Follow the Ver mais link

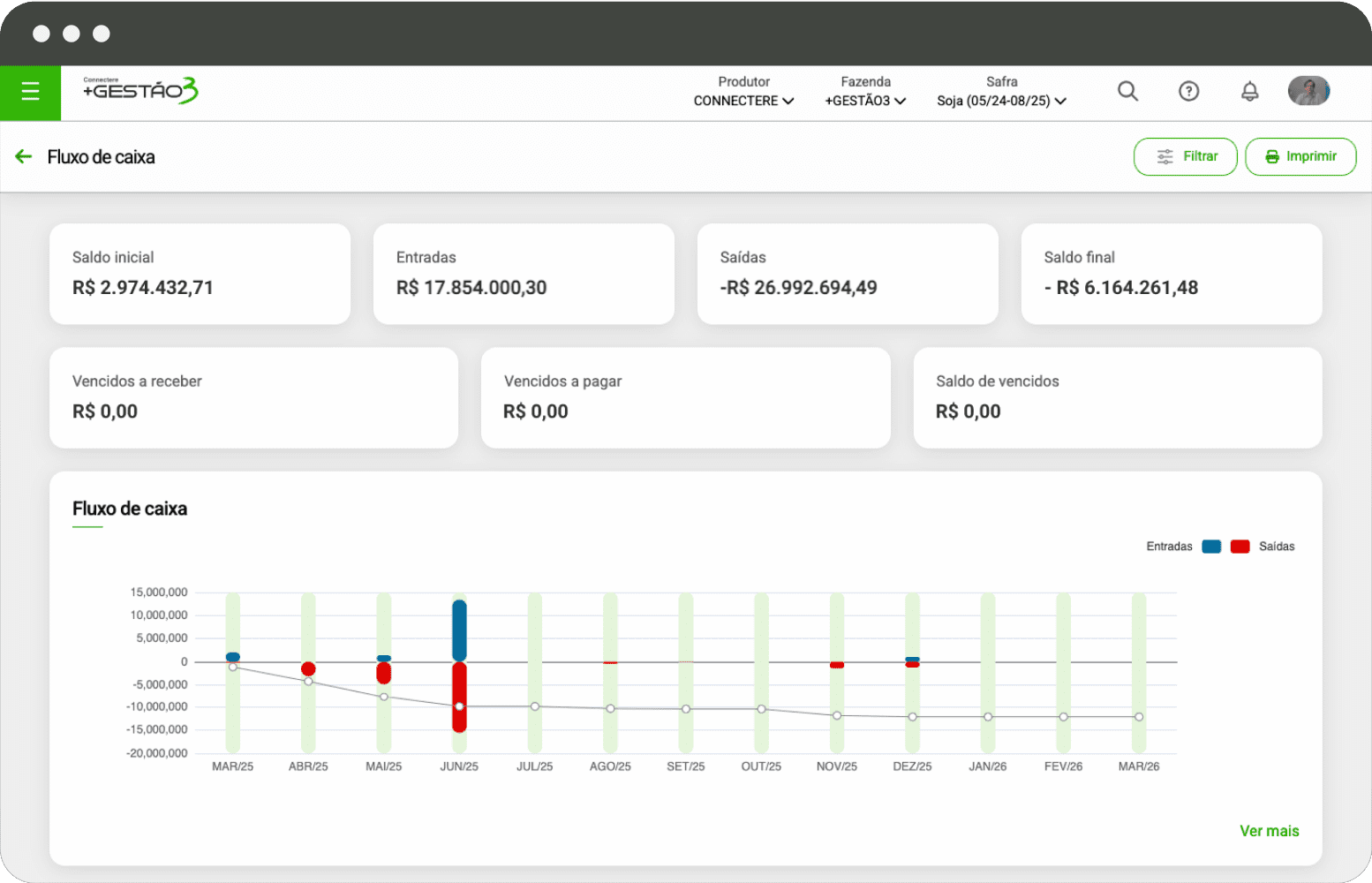[x=1269, y=831]
